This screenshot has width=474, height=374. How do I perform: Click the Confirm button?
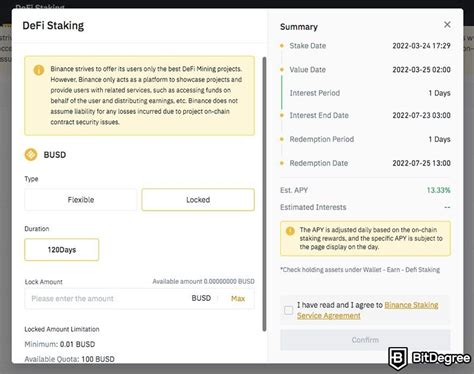pos(365,340)
